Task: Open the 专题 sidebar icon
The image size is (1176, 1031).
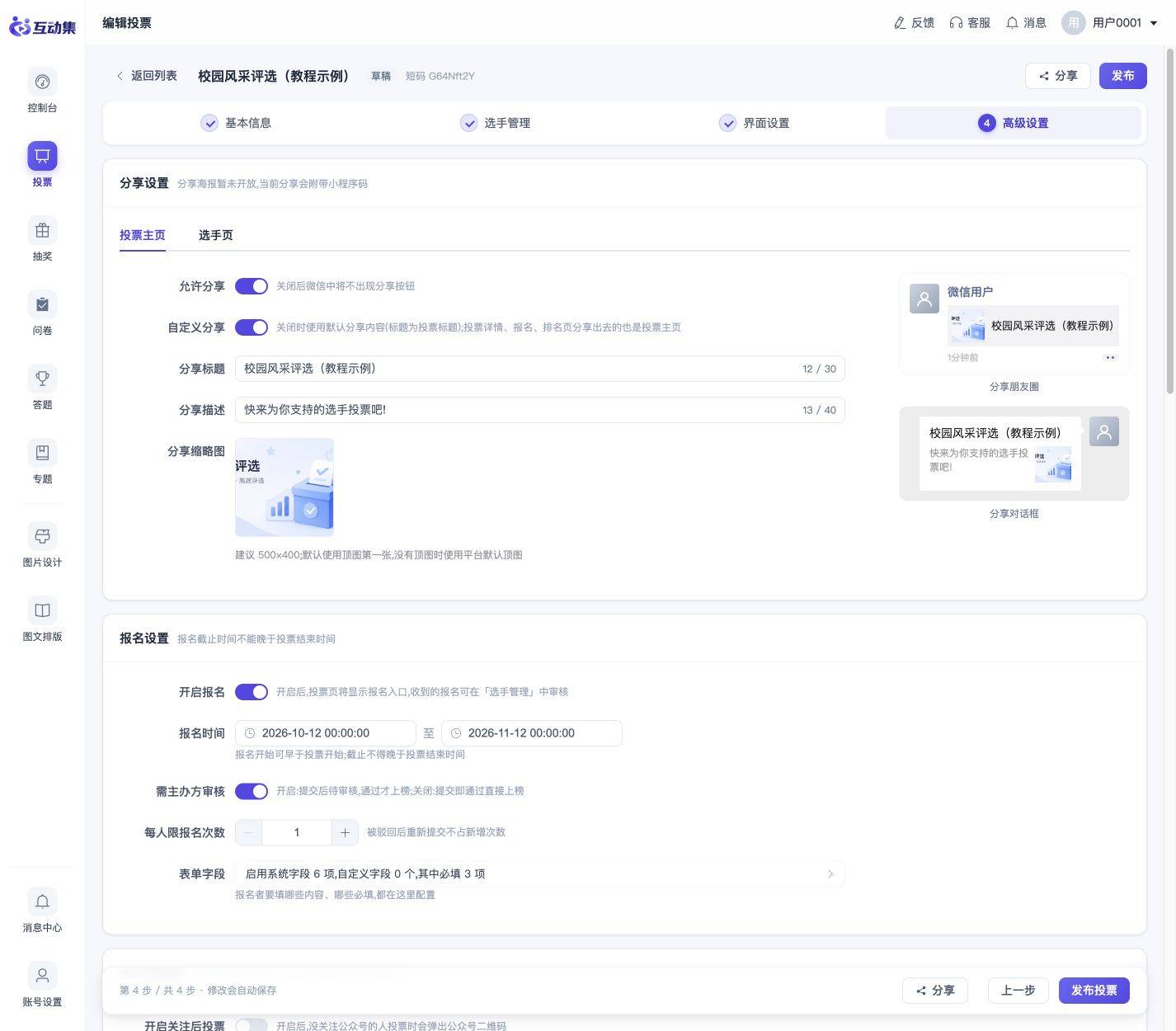Action: (x=42, y=453)
